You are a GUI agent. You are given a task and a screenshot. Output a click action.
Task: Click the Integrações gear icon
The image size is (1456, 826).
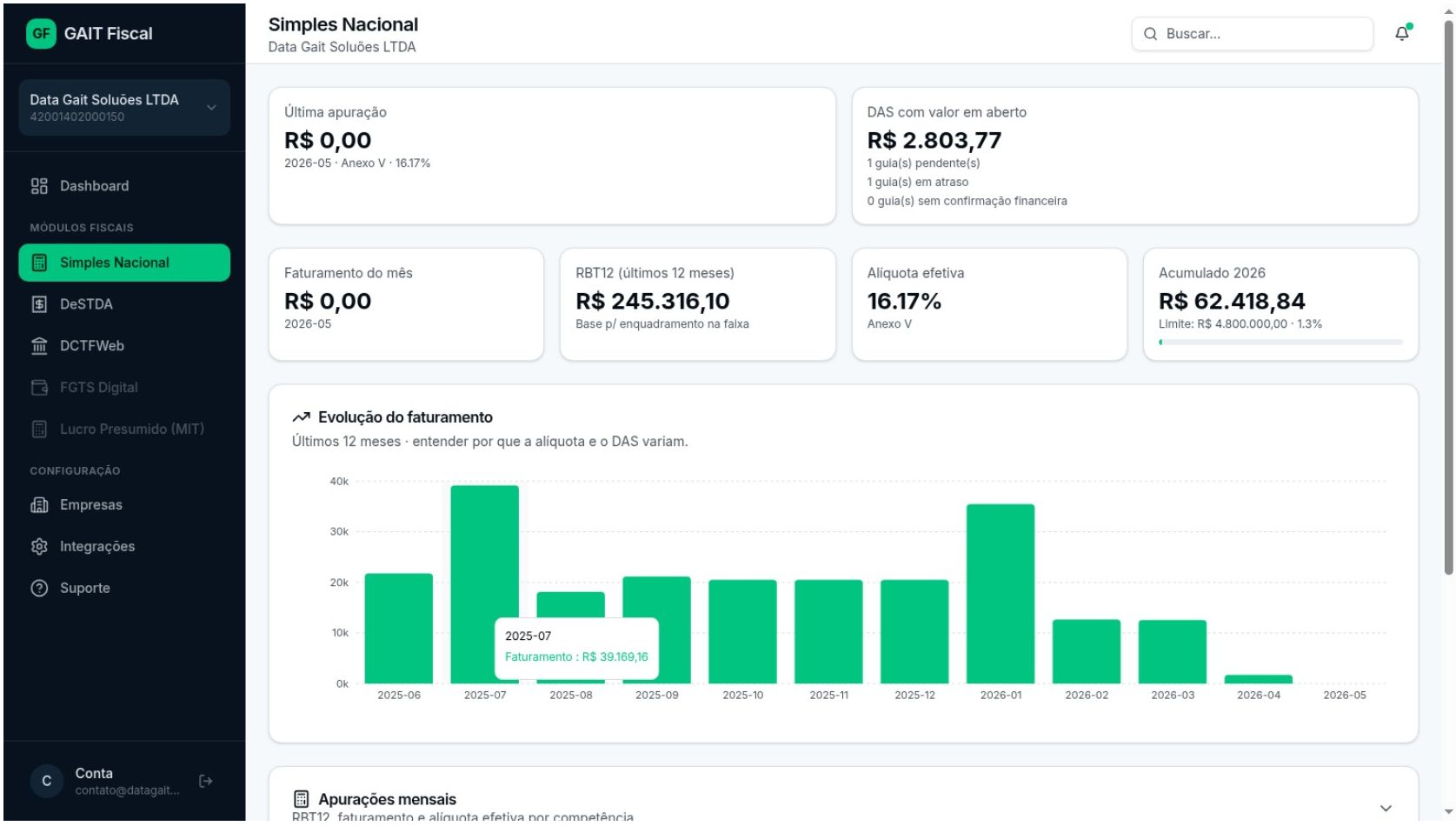click(39, 547)
